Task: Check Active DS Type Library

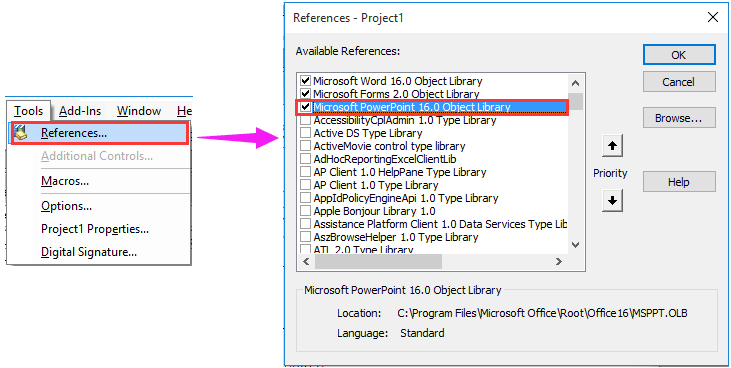Action: 305,133
